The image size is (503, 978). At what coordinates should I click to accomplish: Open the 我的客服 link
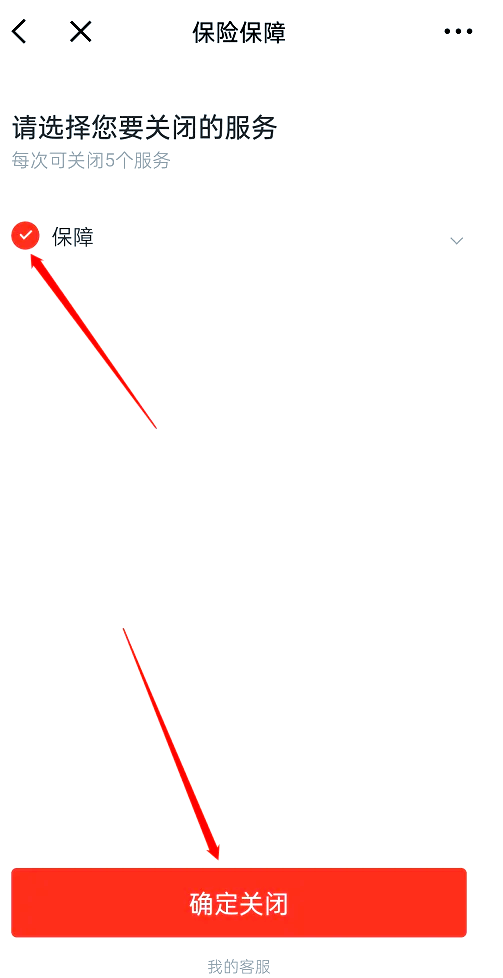(x=239, y=967)
